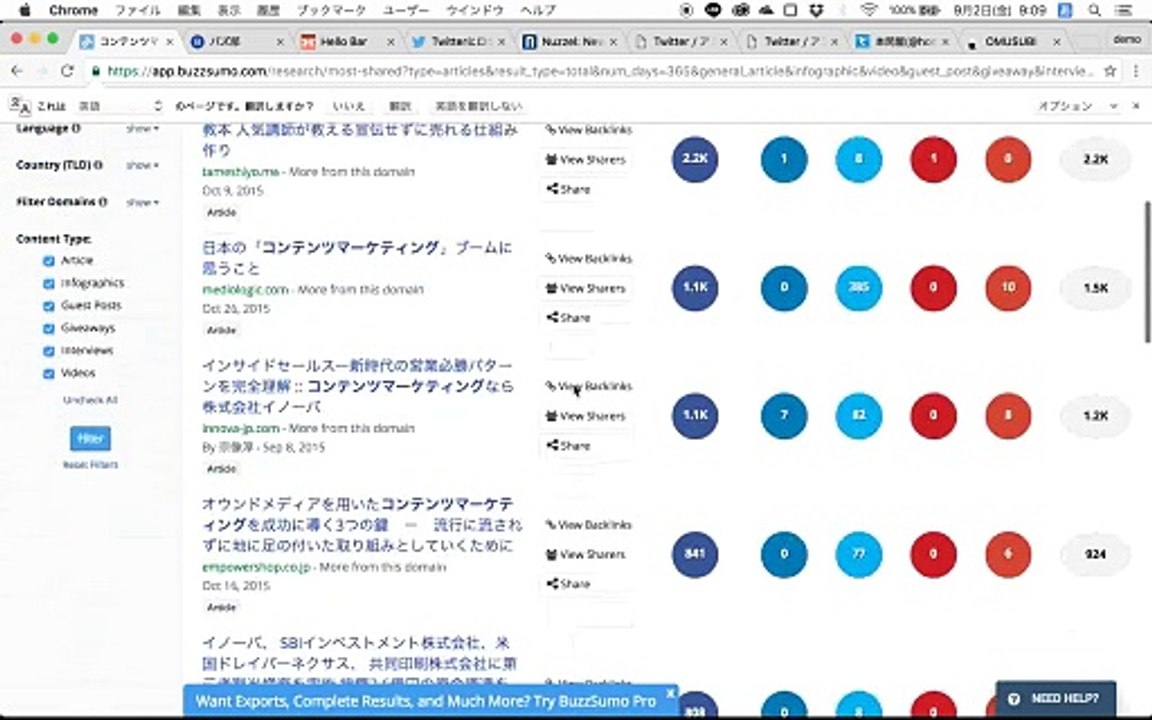The image size is (1152, 720).
Task: Uncheck the Giveaways checkbox
Action: (x=48, y=328)
